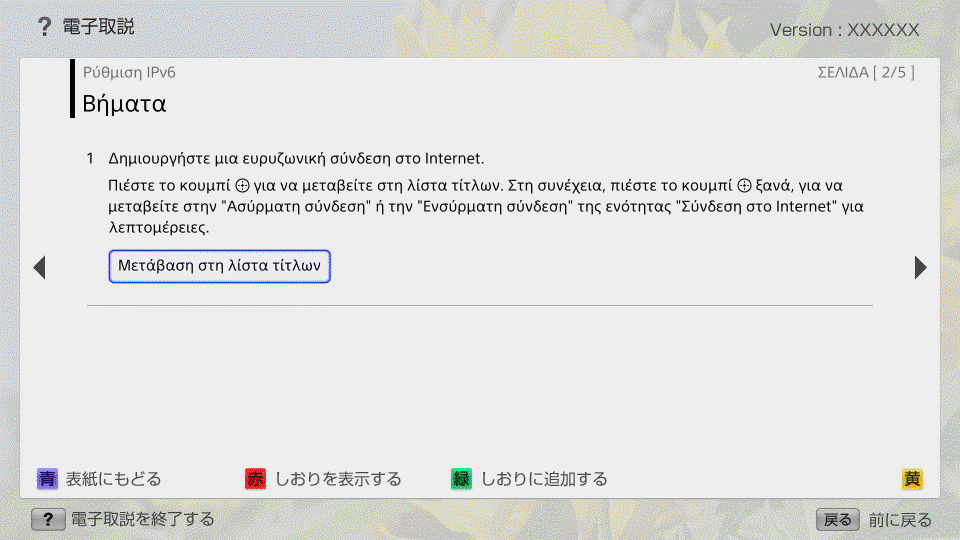Image resolution: width=960 pixels, height=540 pixels.
Task: Click the question mark icon beside 電子取説 title
Action: pos(43,27)
